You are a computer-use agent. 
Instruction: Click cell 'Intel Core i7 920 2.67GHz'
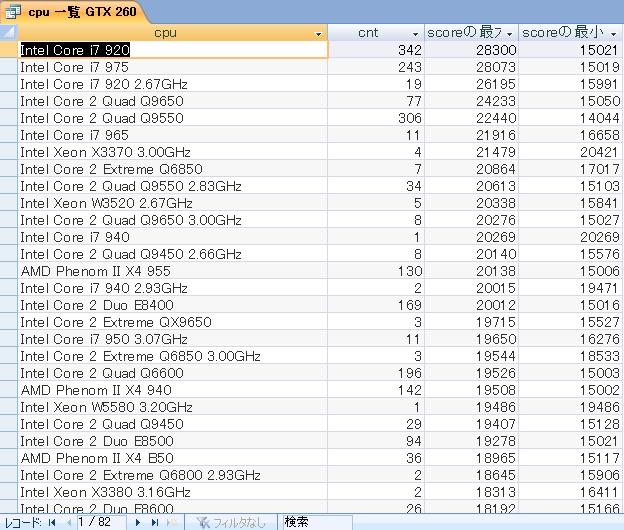(x=173, y=84)
